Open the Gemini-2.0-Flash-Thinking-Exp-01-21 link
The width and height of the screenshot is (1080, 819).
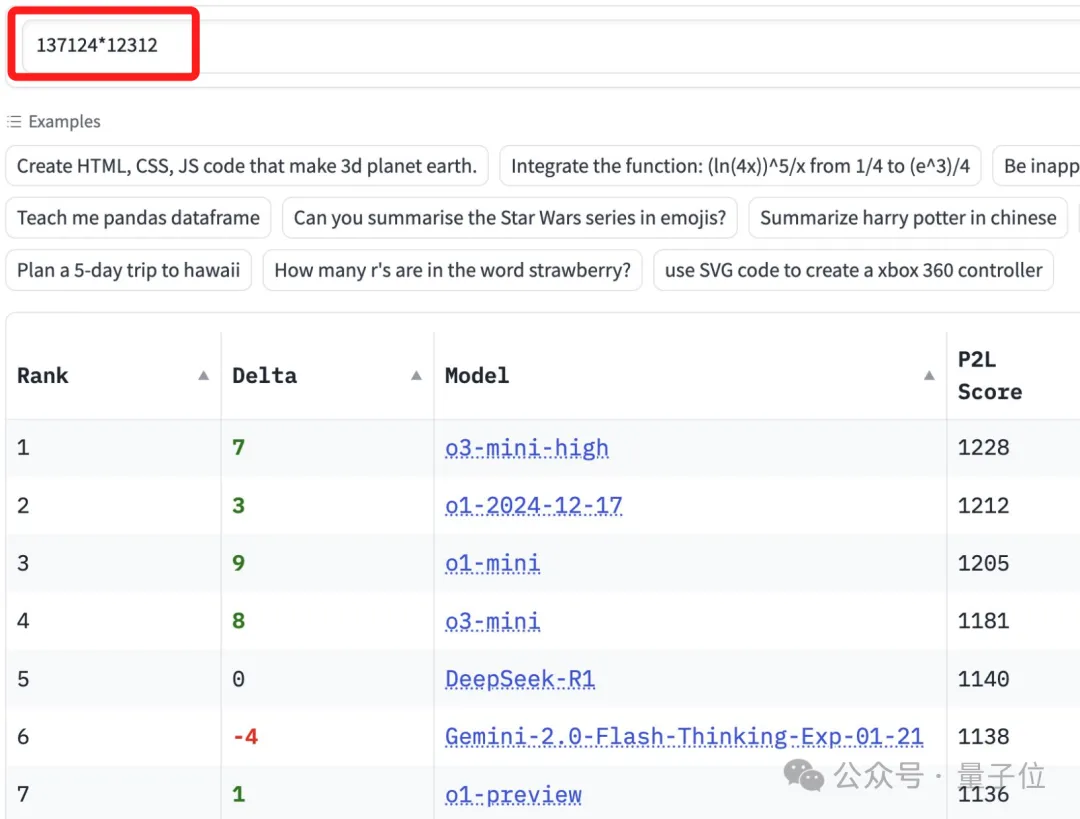click(x=684, y=737)
